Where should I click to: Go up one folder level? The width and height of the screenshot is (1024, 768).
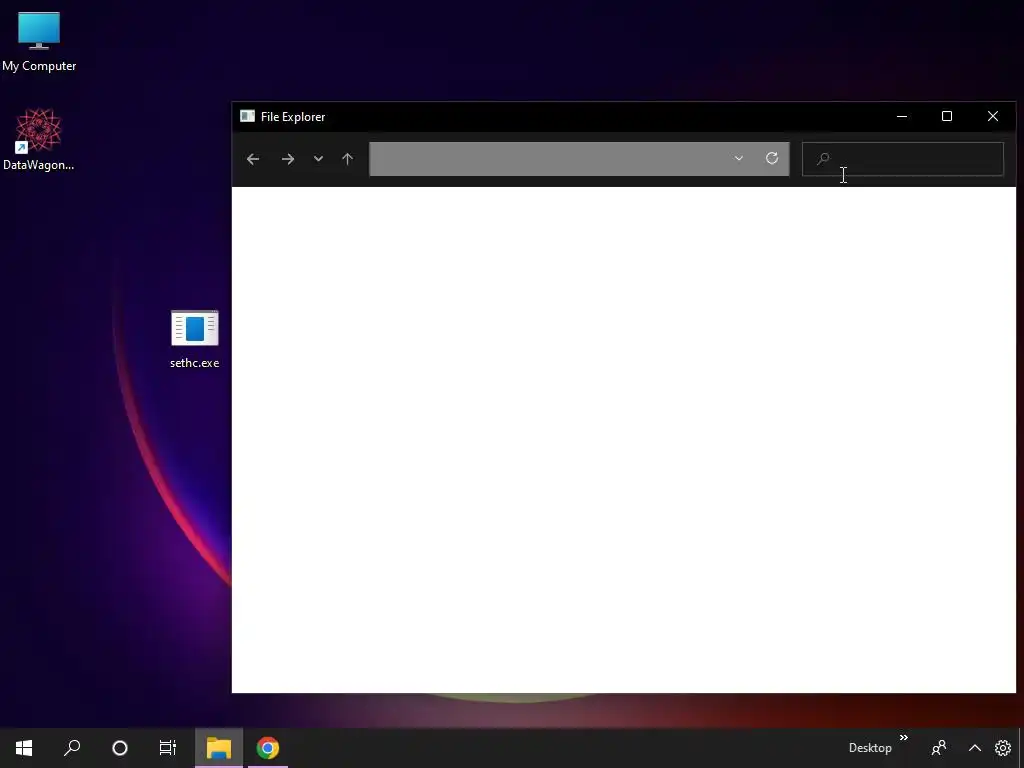[x=347, y=159]
